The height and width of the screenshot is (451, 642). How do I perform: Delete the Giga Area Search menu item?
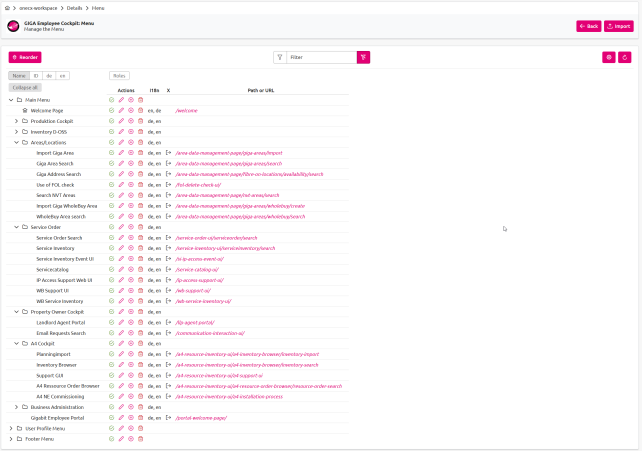[141, 163]
